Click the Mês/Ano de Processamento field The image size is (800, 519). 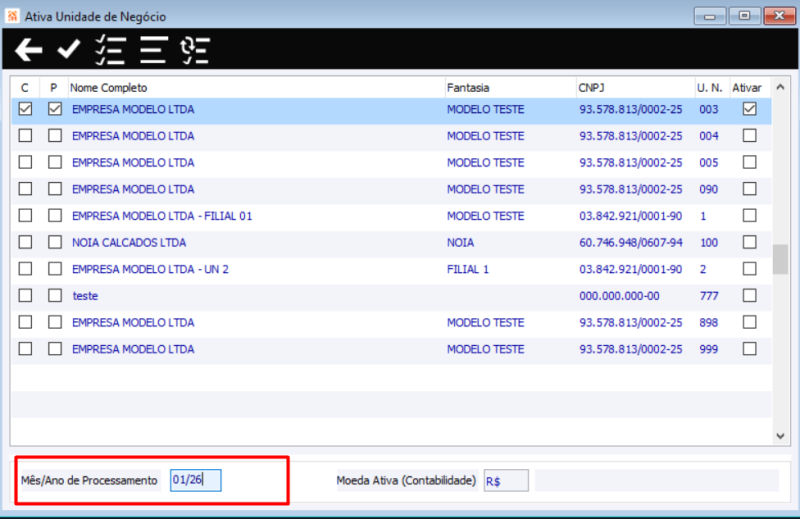195,480
